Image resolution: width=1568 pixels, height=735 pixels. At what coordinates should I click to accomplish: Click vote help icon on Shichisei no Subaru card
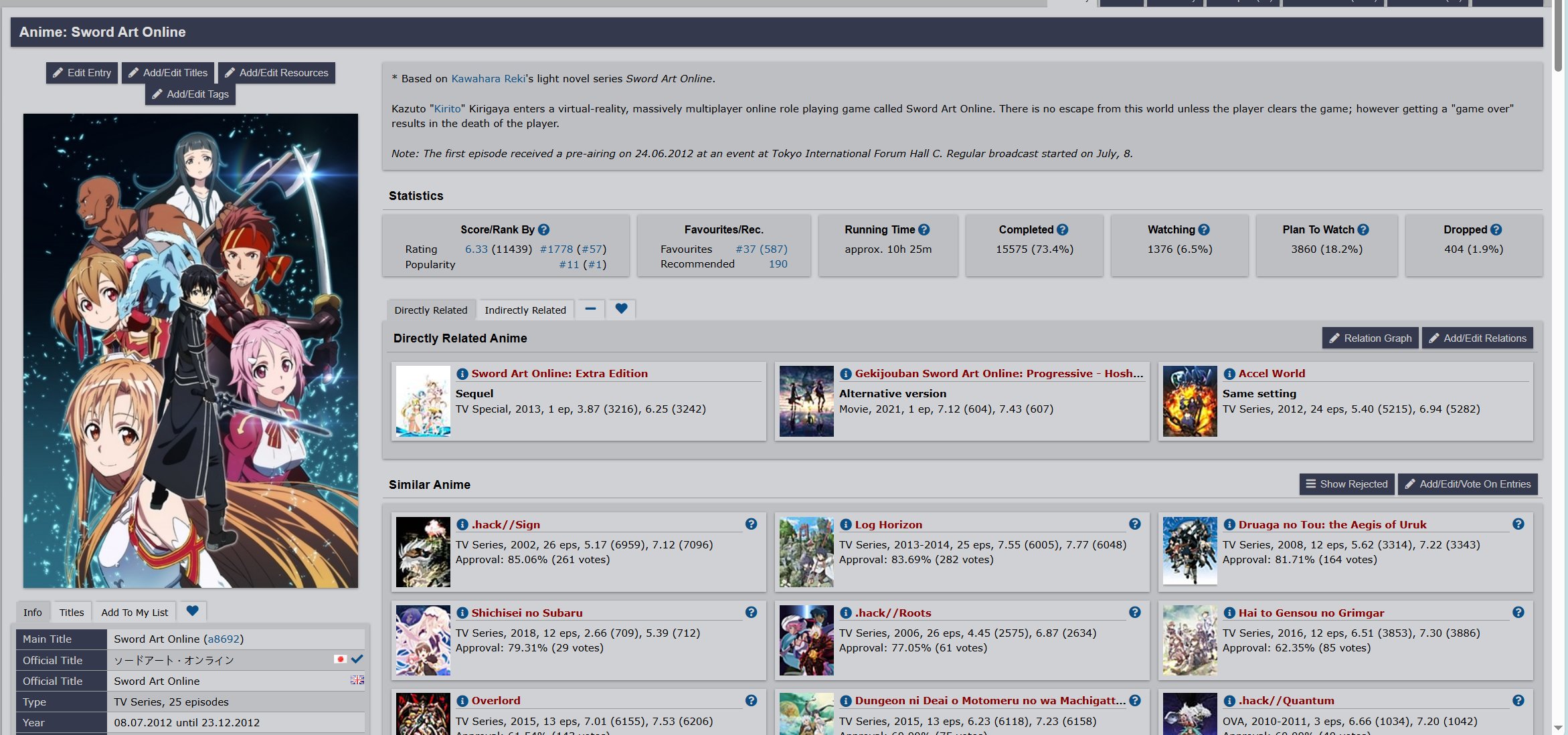(x=751, y=612)
